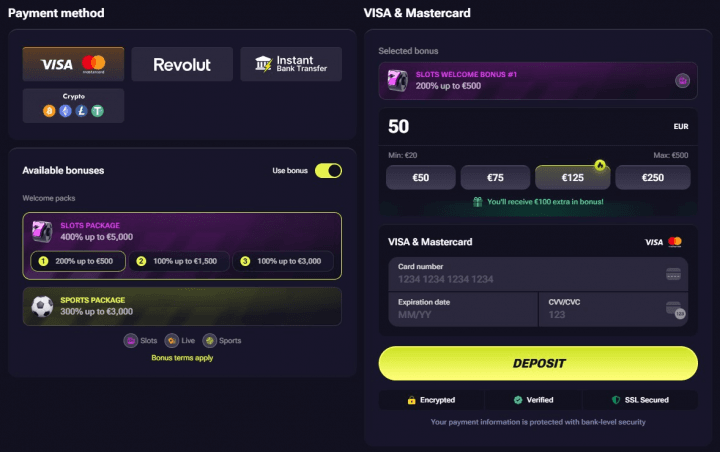Screen dimensions: 720x452
Task: Focus the Expiration date field
Action: (x=463, y=309)
